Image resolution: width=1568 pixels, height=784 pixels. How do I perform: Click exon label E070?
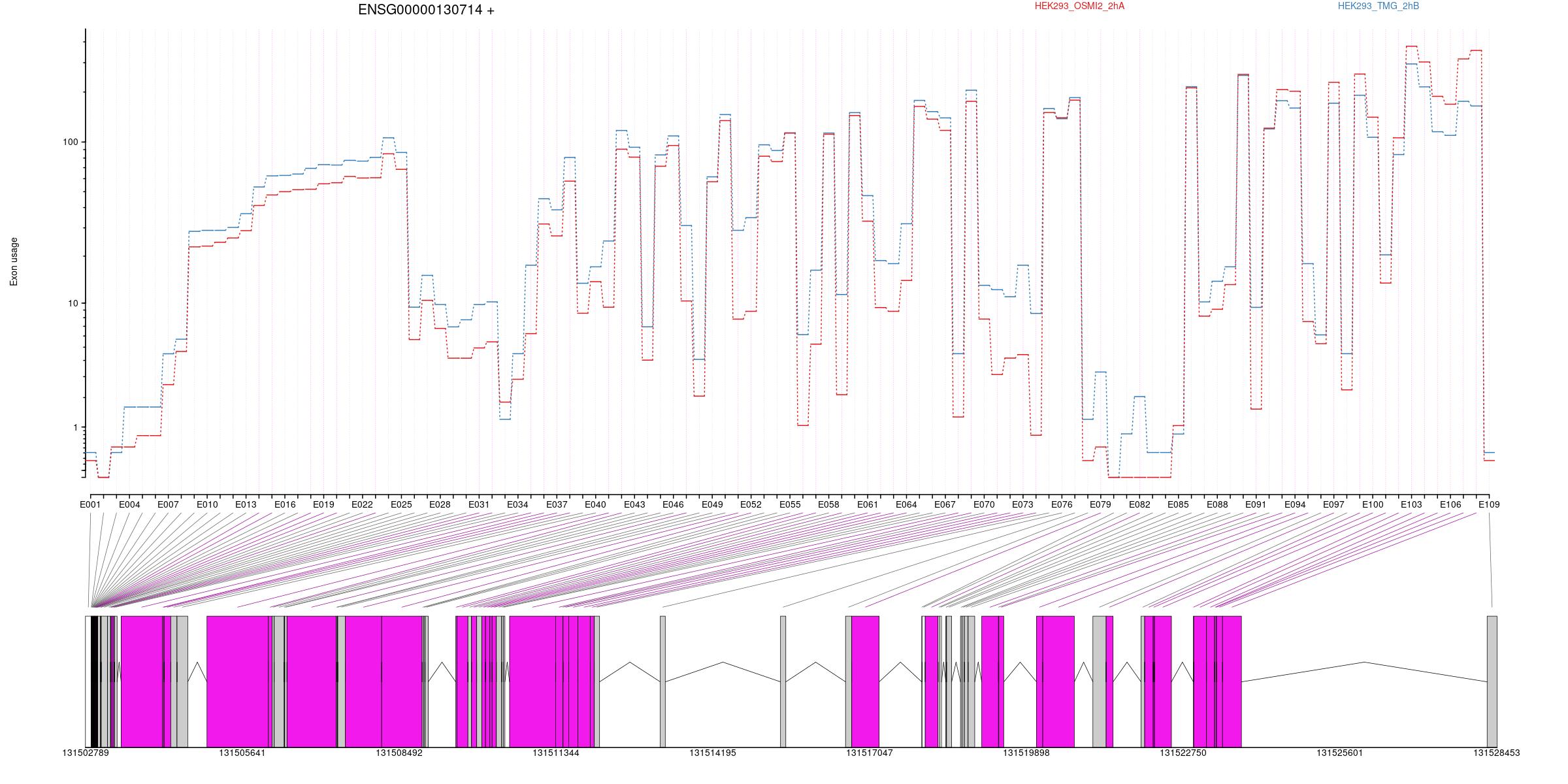click(x=984, y=504)
